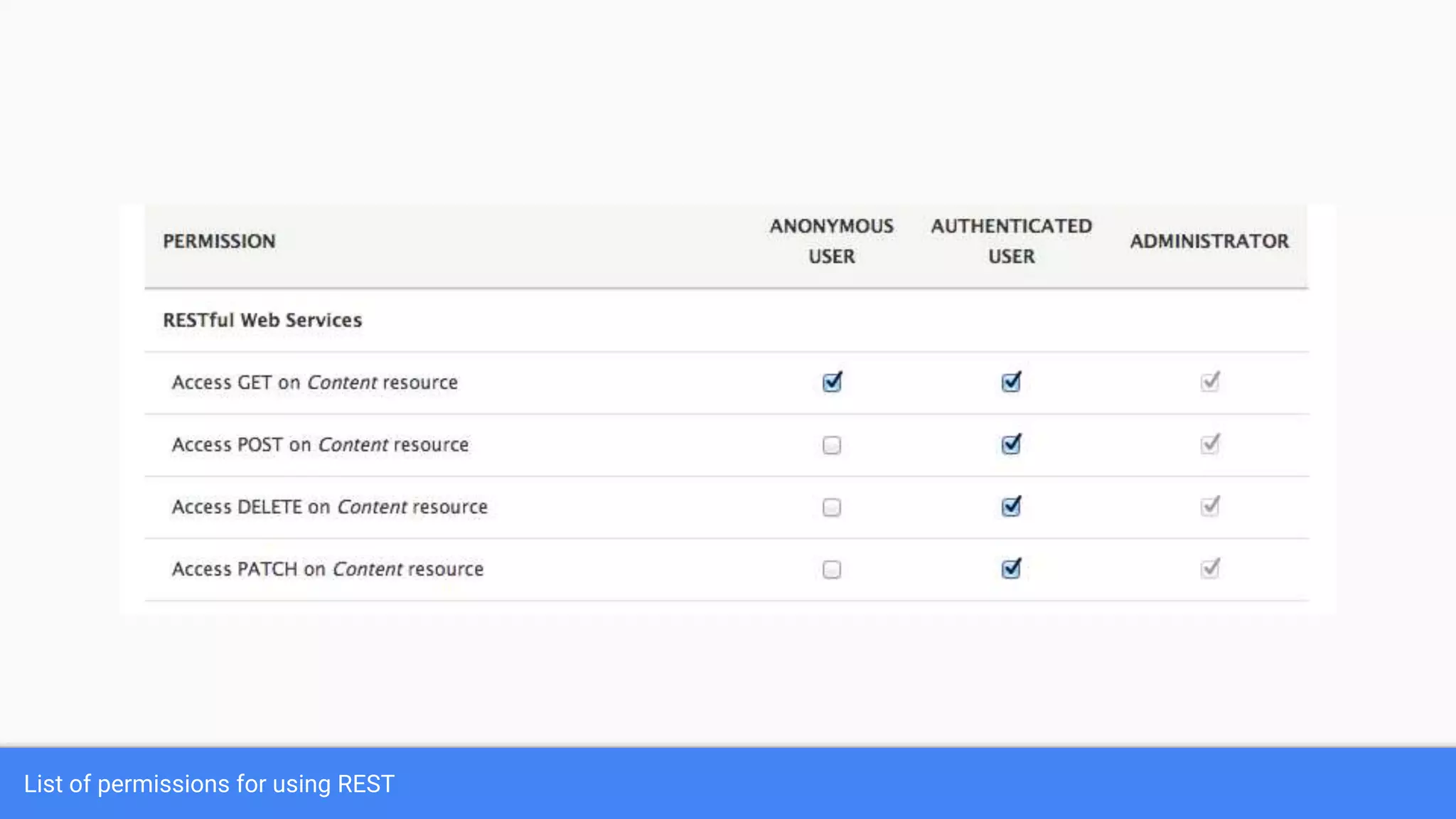Uncheck DELETE permission for Authenticated user
The width and height of the screenshot is (1456, 819).
click(1011, 507)
